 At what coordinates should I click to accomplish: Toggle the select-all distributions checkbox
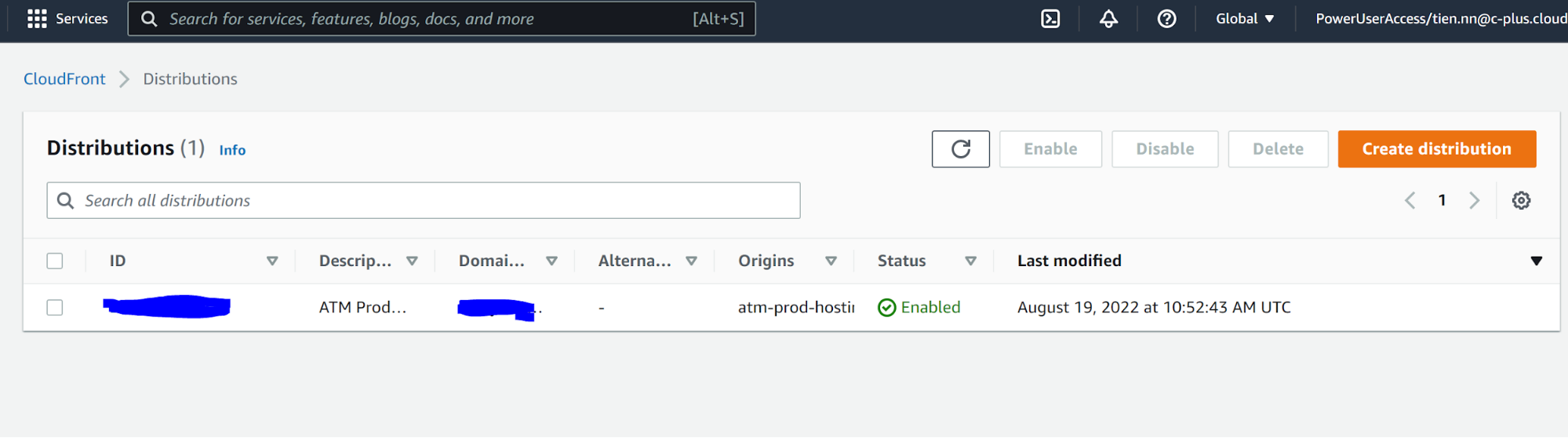[55, 261]
